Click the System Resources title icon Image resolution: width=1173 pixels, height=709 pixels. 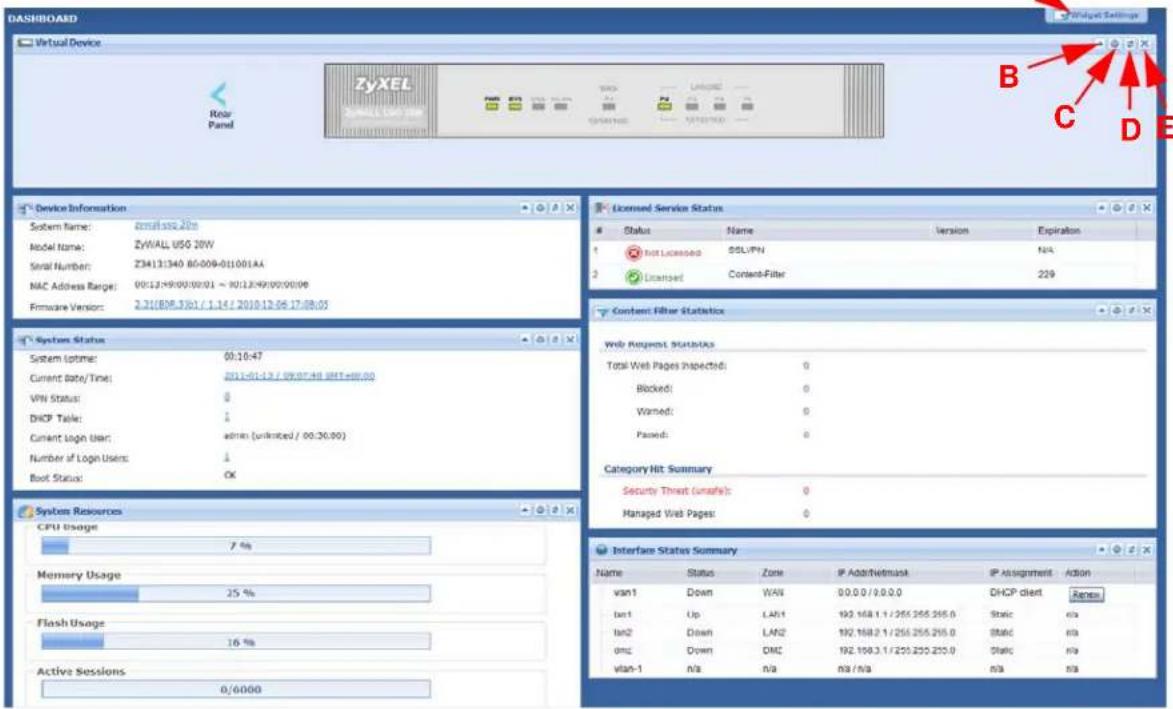point(25,512)
